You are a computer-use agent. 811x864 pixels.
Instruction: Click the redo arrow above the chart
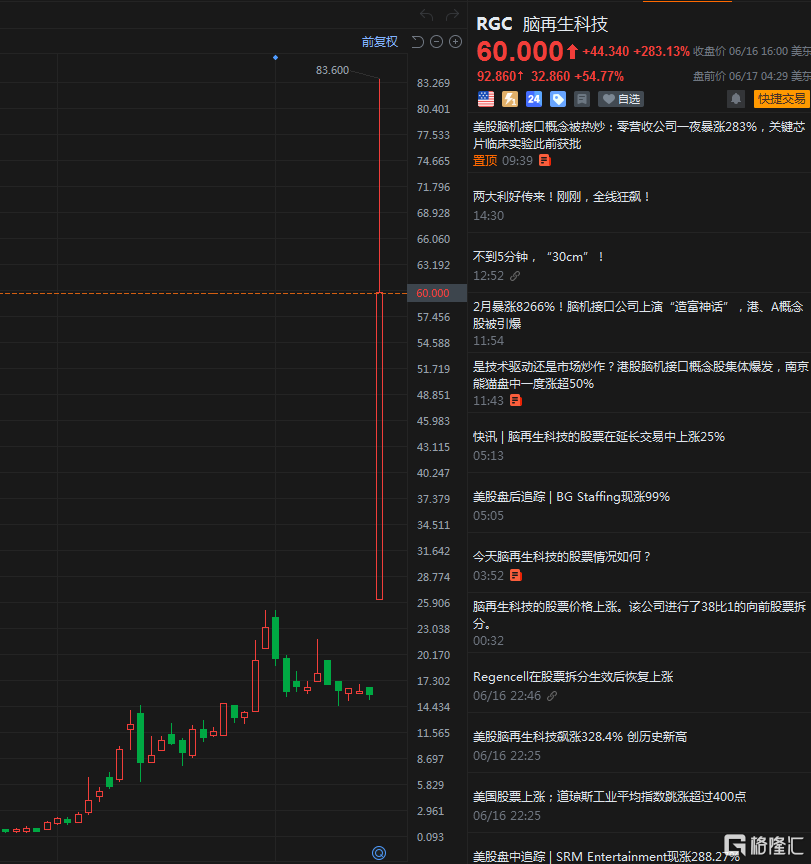coord(452,15)
